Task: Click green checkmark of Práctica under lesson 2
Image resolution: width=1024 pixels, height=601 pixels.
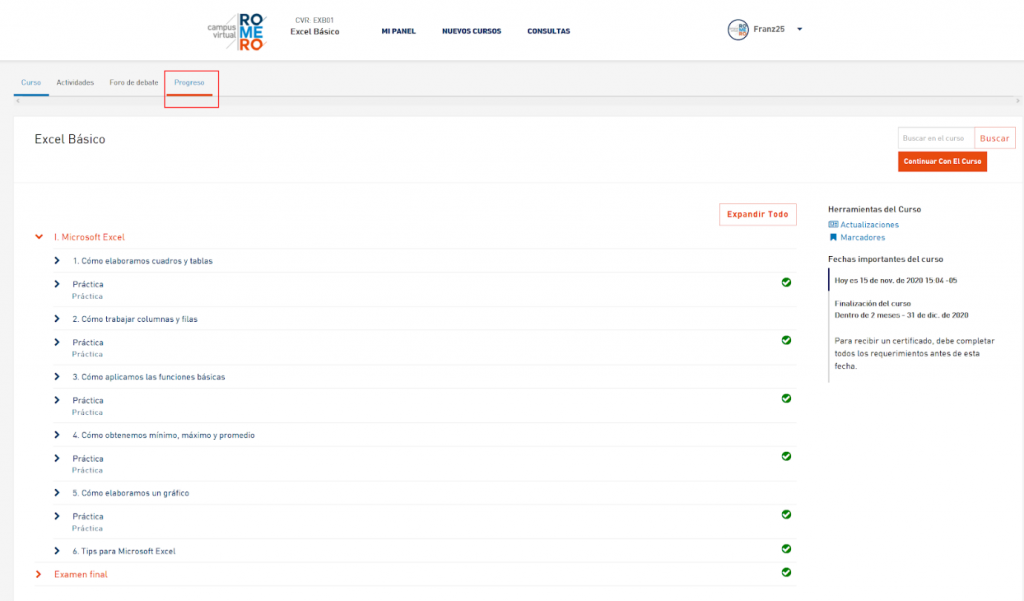Action: point(786,340)
